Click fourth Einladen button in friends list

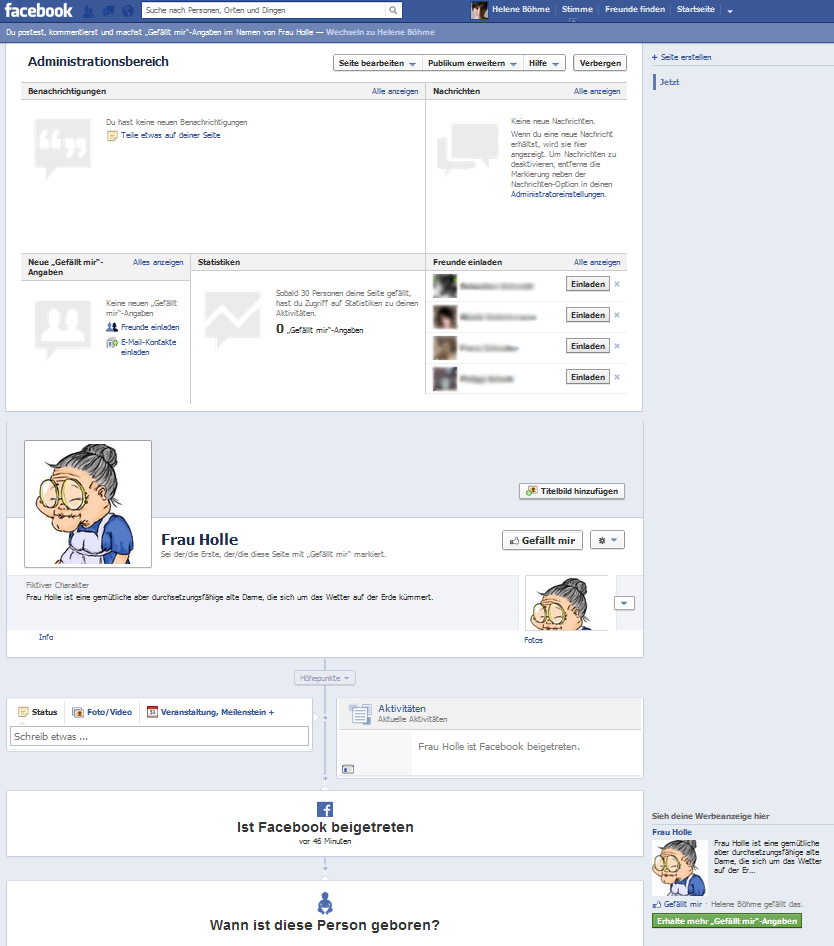pos(588,377)
